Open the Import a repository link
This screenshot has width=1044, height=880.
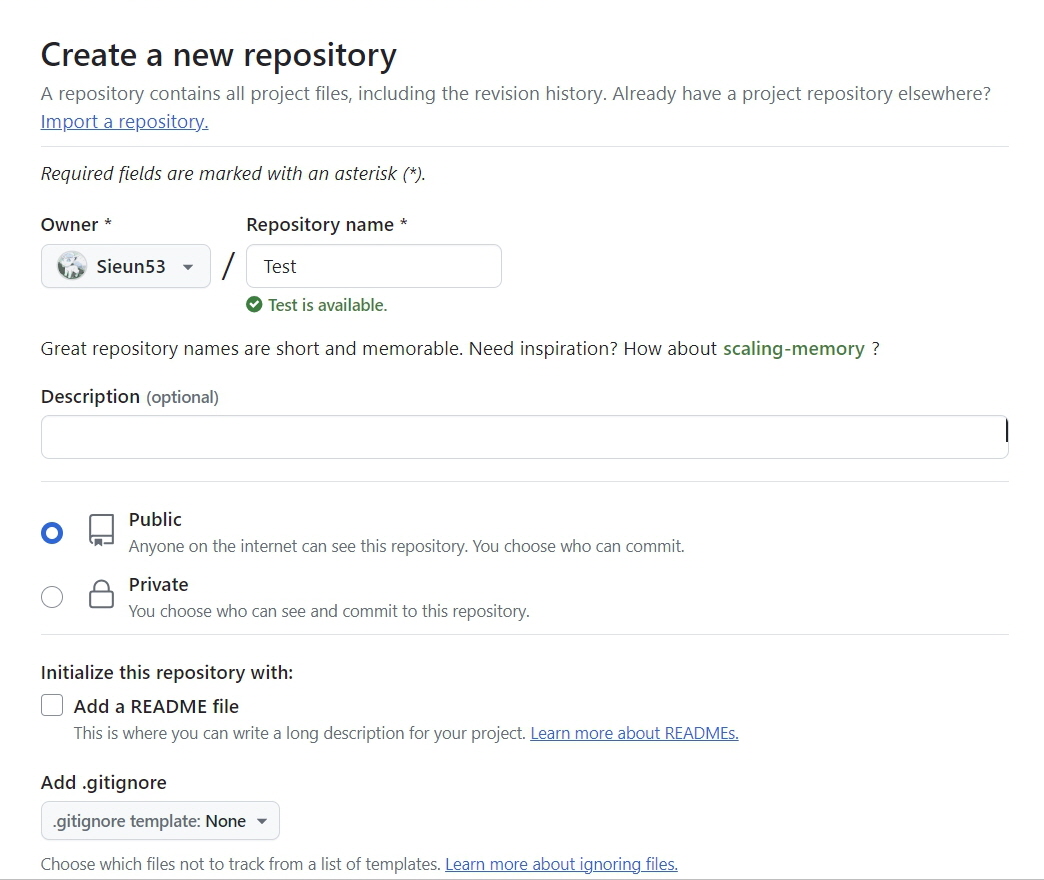click(124, 122)
